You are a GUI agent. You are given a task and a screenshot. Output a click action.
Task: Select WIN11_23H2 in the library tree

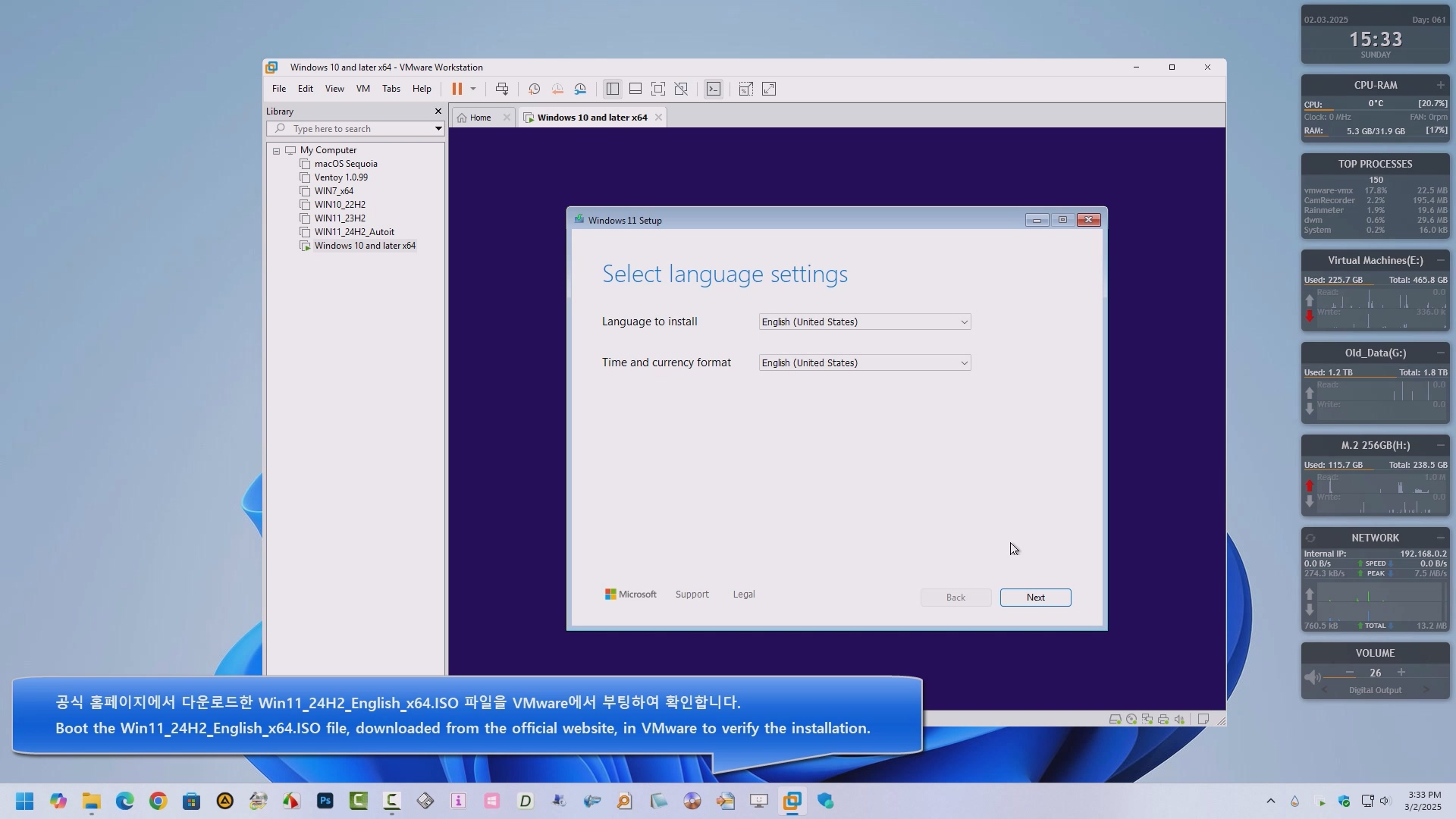[340, 218]
